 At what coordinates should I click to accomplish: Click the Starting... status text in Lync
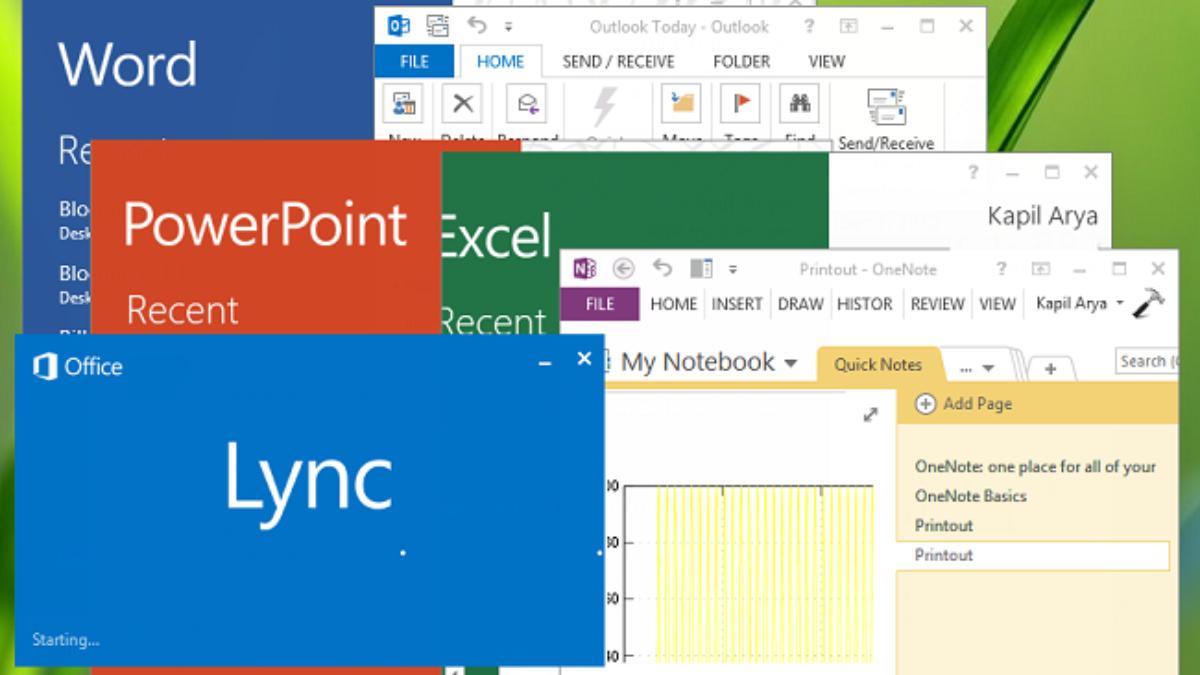coord(66,639)
